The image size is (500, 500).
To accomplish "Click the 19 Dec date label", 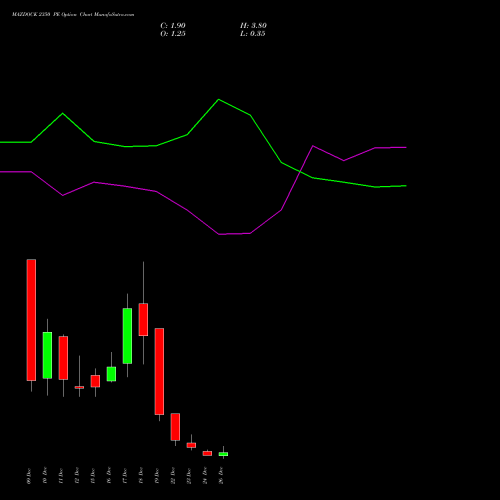I will point(157,476).
